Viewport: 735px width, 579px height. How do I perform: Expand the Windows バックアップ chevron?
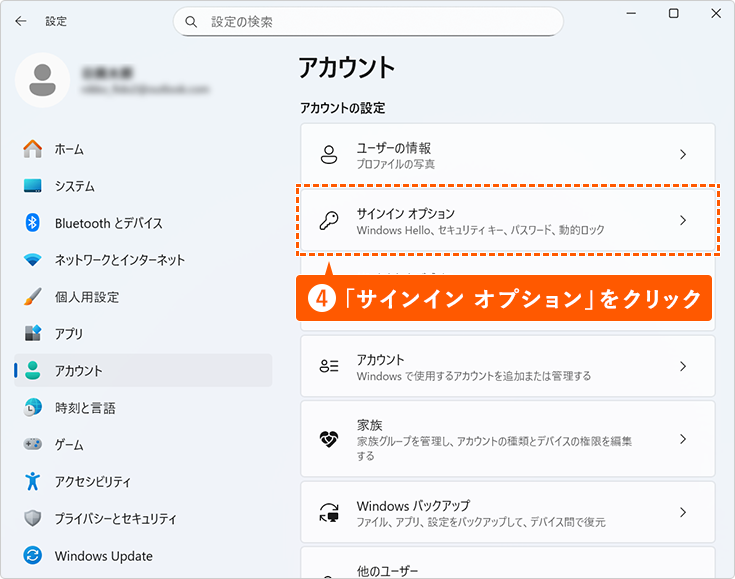click(x=683, y=512)
